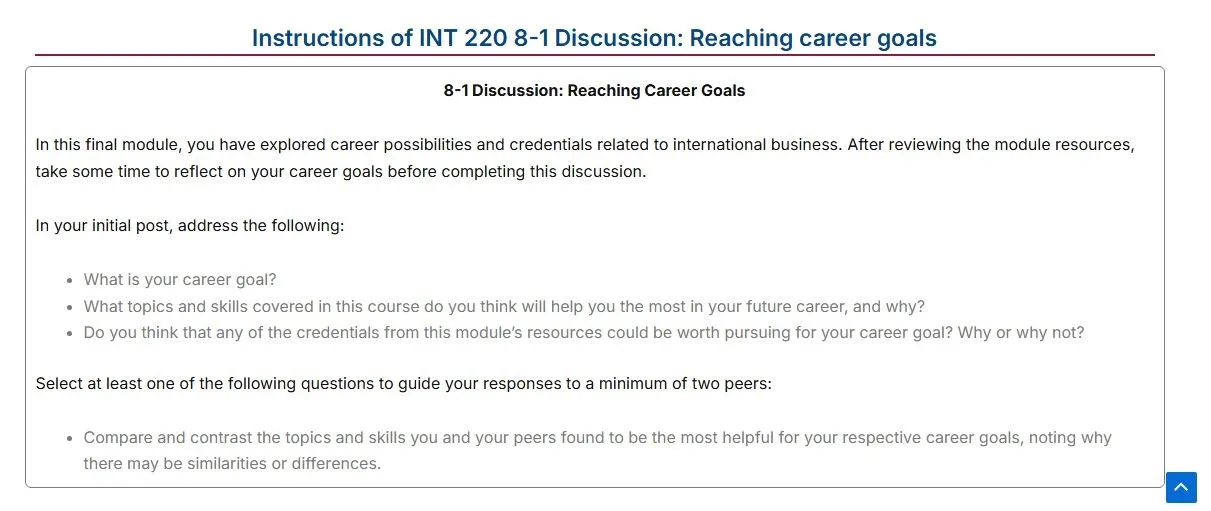
Task: Click the bullet dot before 'Compare and contrast'
Action: click(x=70, y=439)
